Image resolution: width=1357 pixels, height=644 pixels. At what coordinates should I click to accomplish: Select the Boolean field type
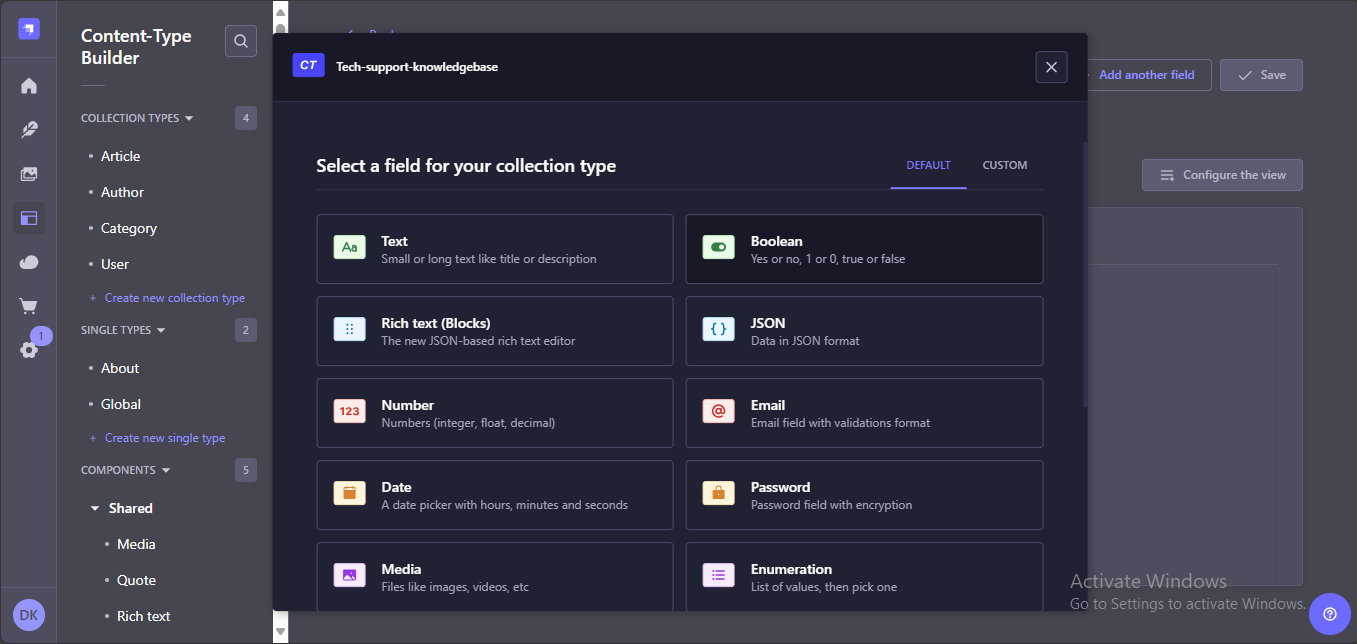[864, 249]
